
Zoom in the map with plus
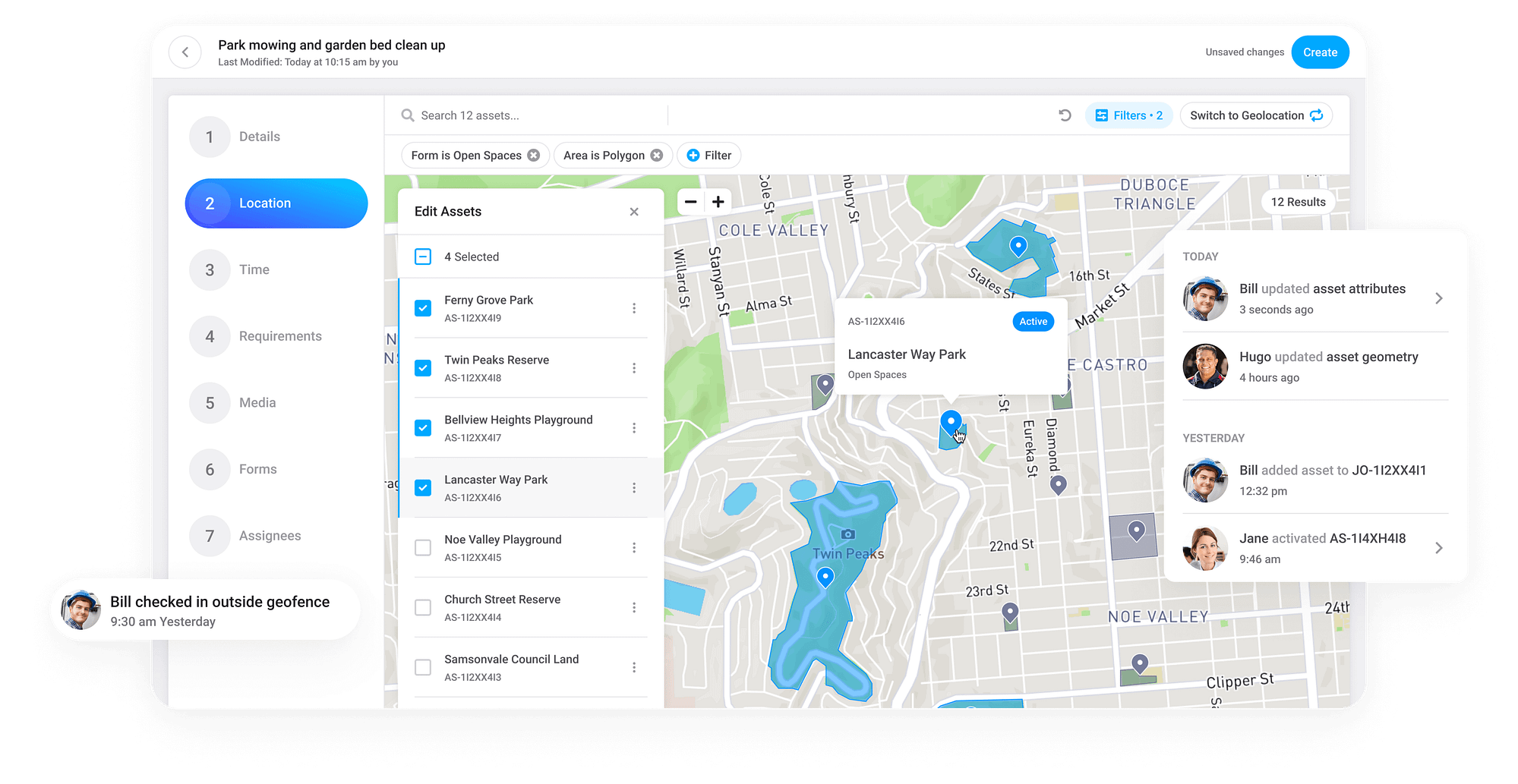(718, 202)
